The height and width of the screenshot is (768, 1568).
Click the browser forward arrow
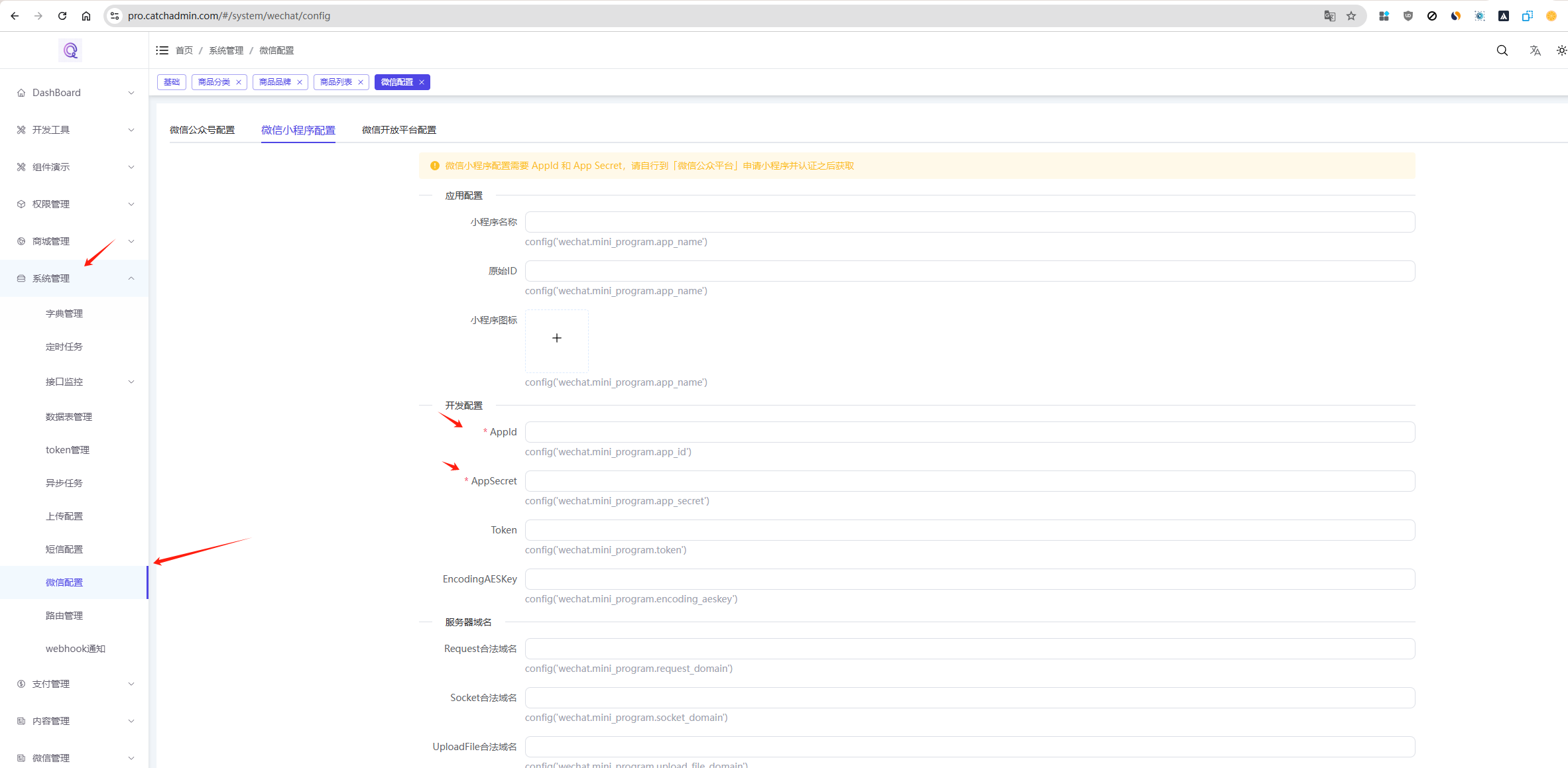[38, 16]
